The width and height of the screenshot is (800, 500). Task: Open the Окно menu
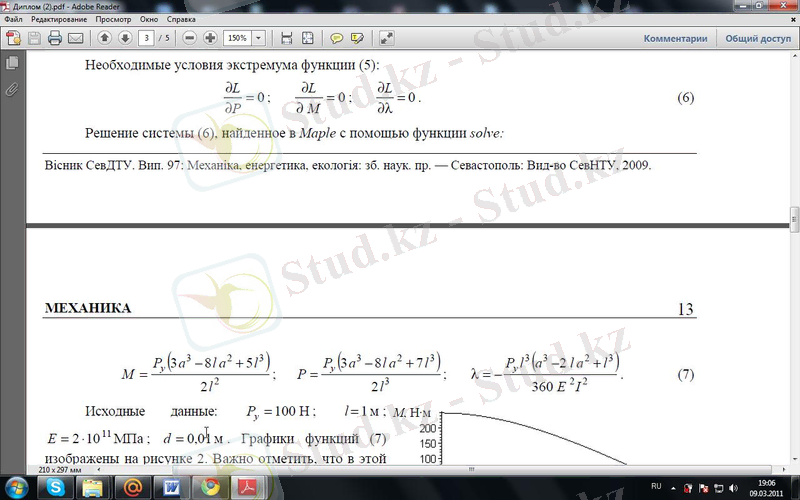click(149, 19)
